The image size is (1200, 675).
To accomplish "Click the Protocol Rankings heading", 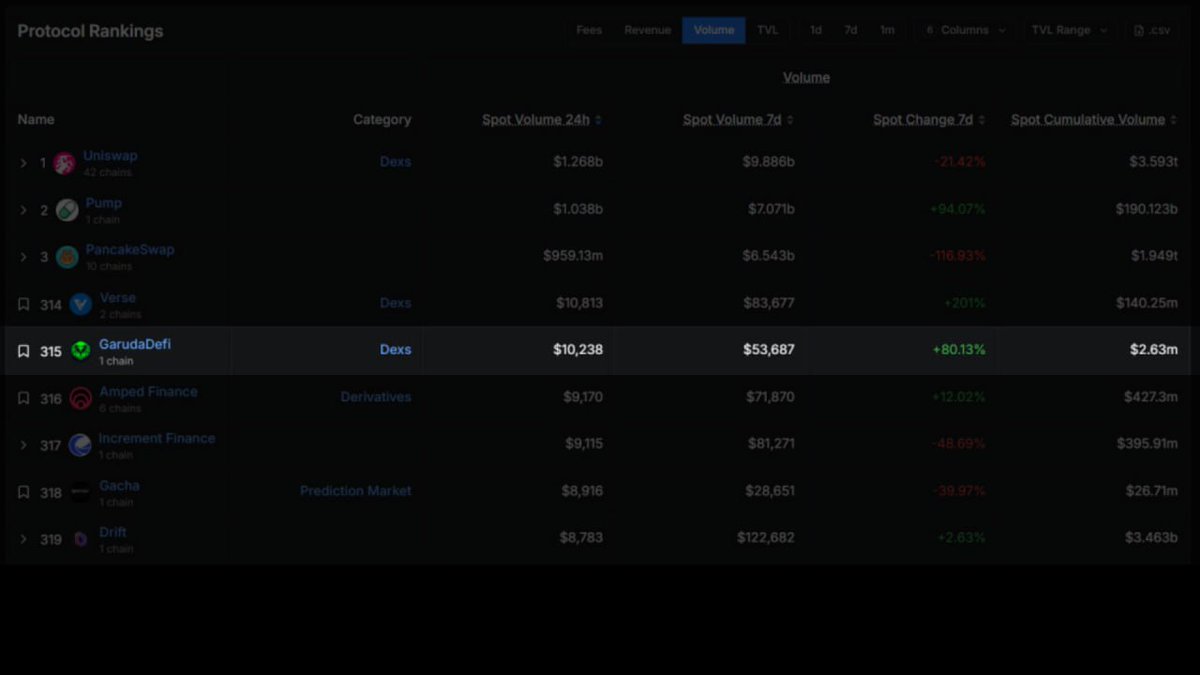I will point(90,31).
